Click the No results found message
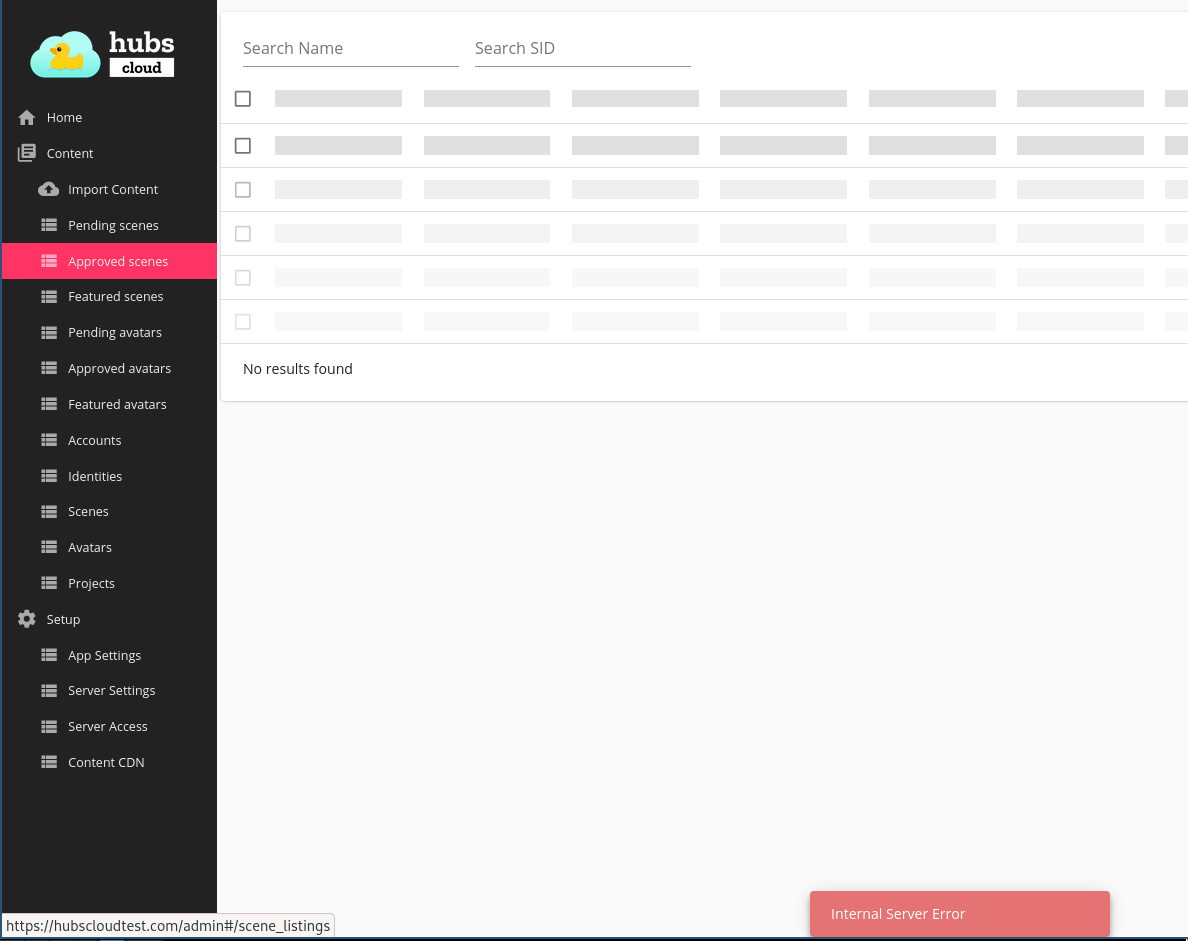 coord(298,369)
